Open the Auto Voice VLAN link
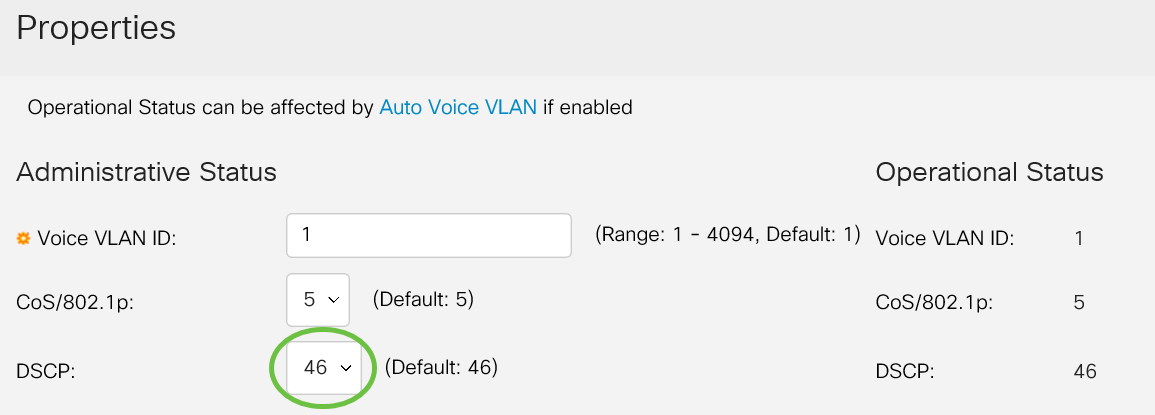The image size is (1155, 415). tap(458, 107)
